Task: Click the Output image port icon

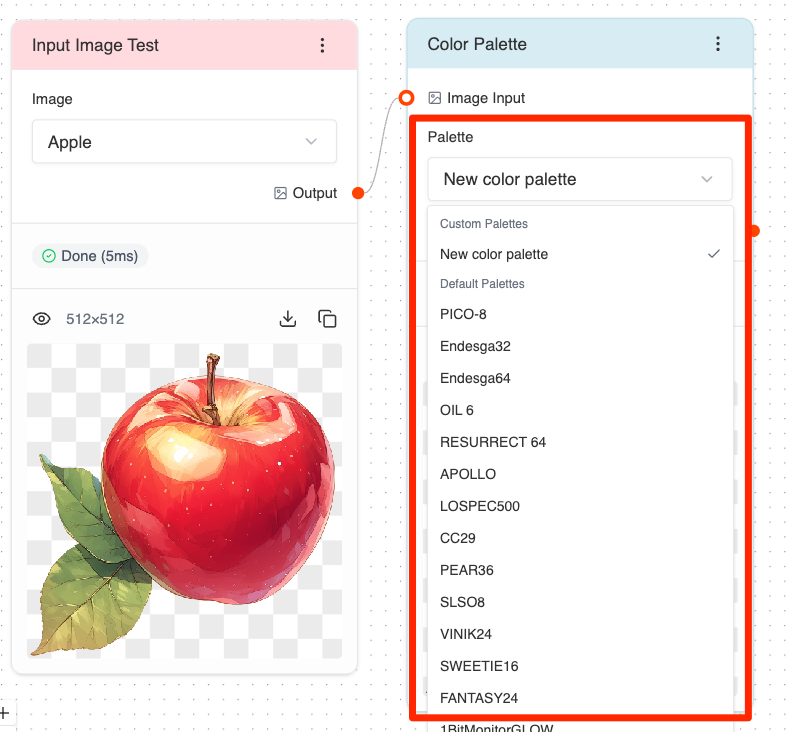Action: (280, 193)
